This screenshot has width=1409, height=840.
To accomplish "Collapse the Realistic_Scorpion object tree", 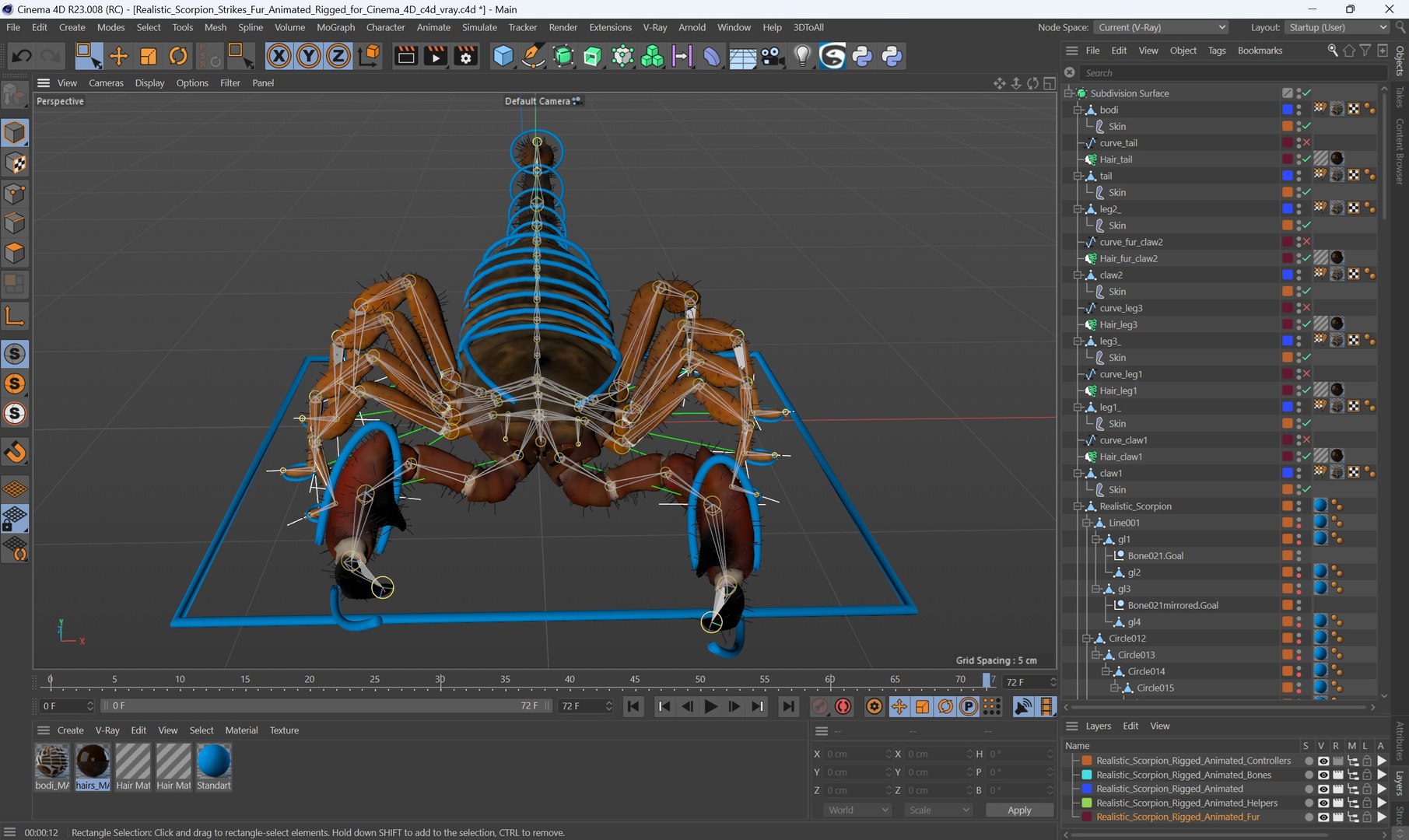I will [x=1078, y=506].
